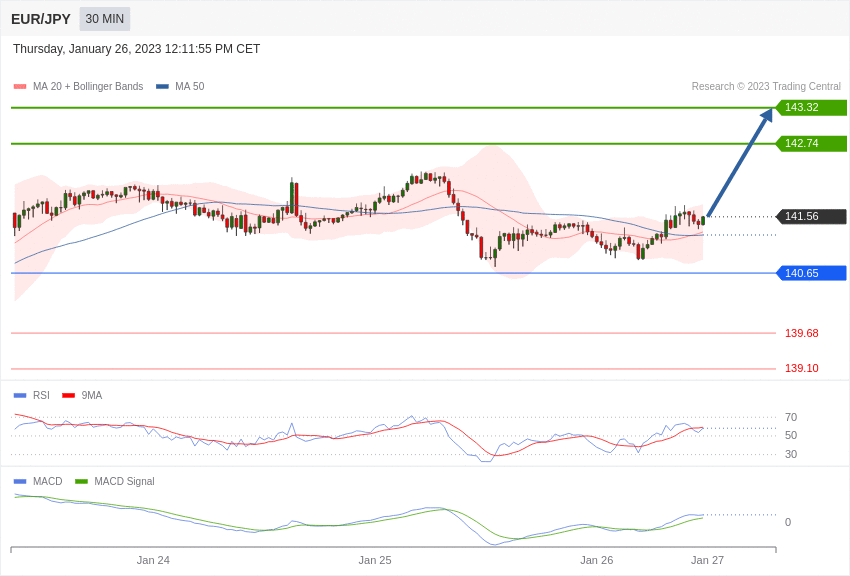Click the 139.68 red support label
Viewport: 850px width, 576px height.
pyautogui.click(x=802, y=333)
